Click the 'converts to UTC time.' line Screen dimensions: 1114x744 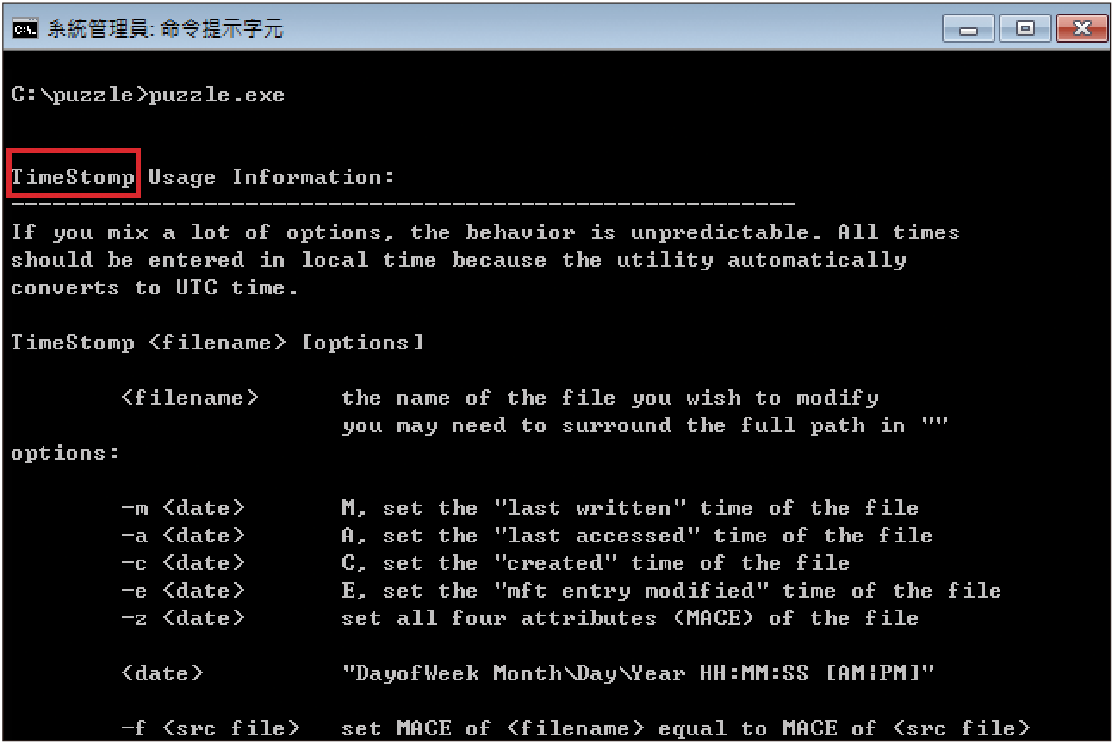tap(155, 288)
